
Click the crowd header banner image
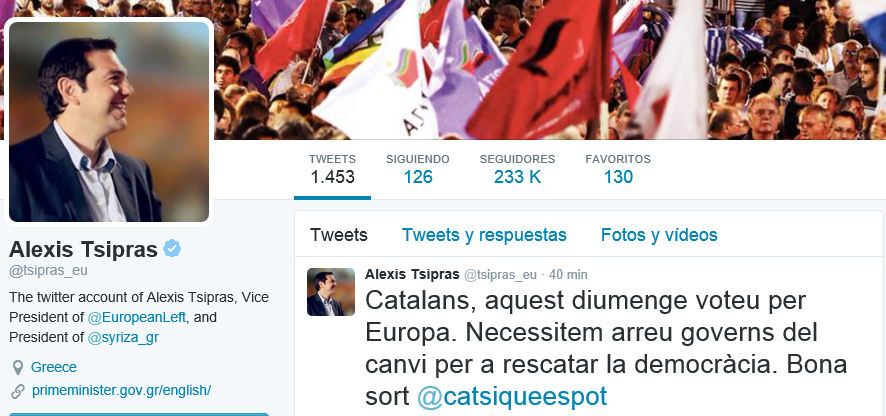click(548, 69)
